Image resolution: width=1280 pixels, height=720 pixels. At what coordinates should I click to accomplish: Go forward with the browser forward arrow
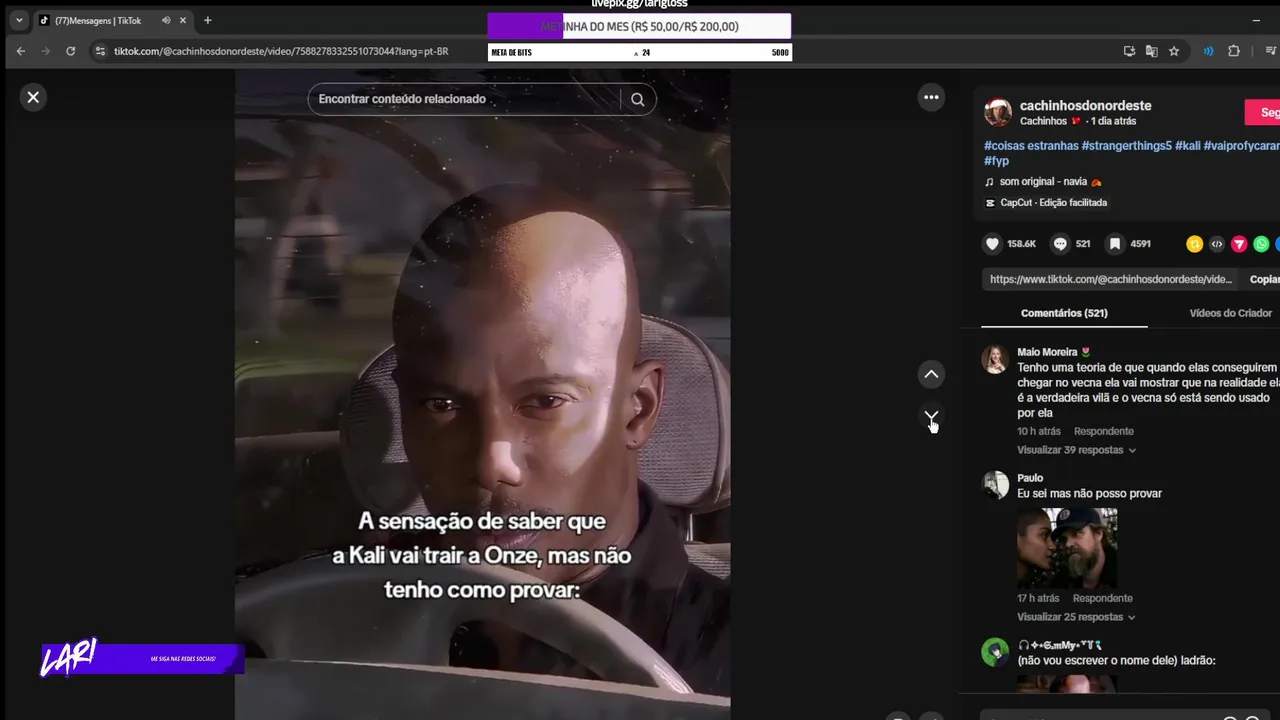(45, 51)
